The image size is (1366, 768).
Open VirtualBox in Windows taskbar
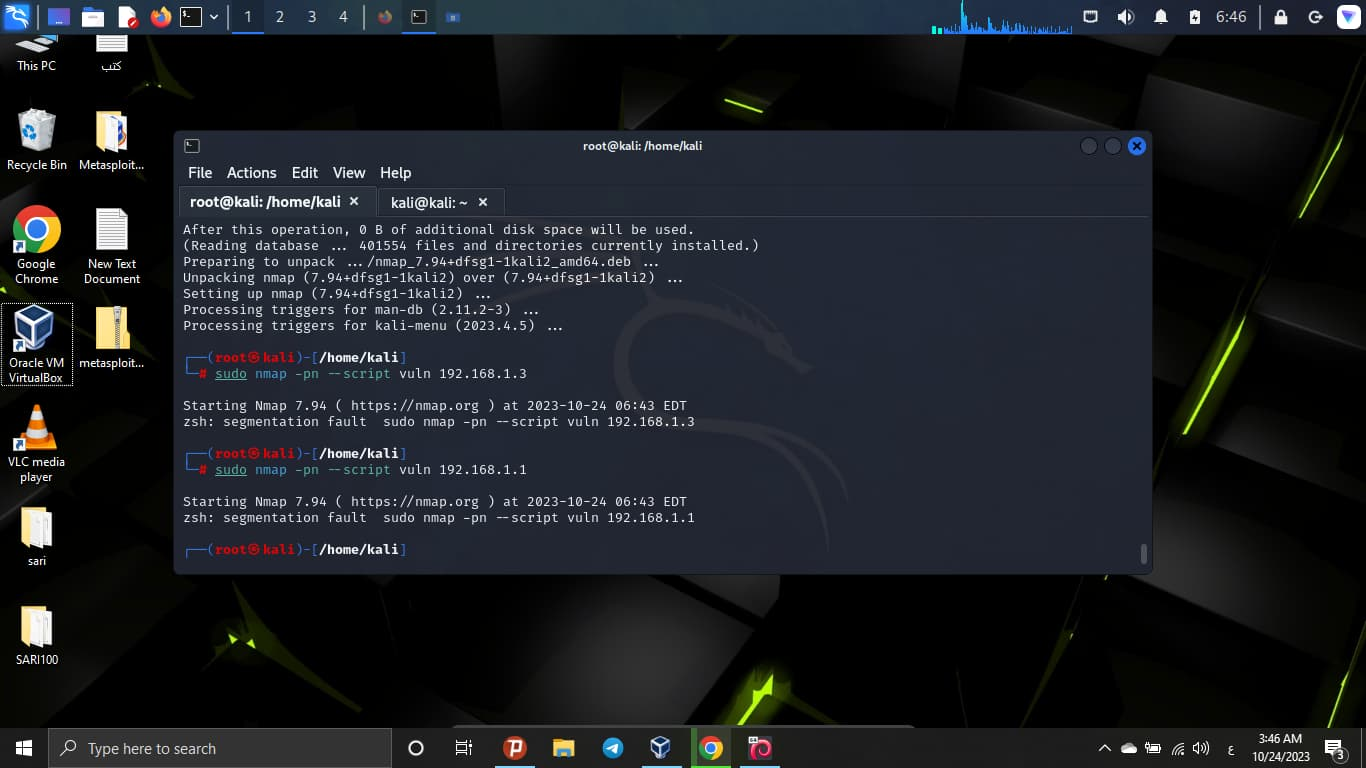pos(661,748)
